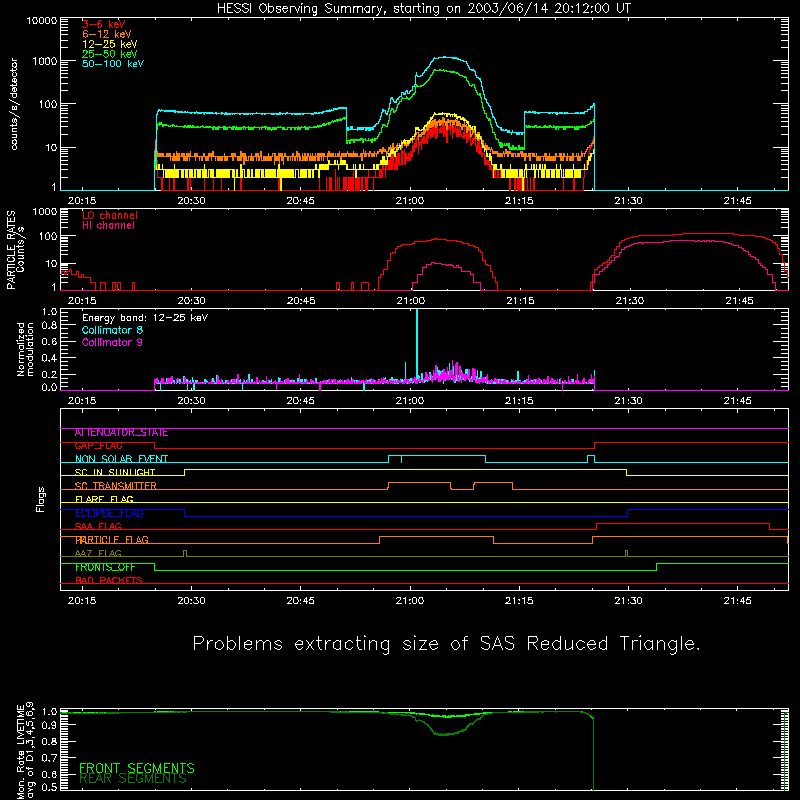This screenshot has width=800, height=800.
Task: Select the NON_SOLAR_EVENT flag label
Action: [121, 459]
